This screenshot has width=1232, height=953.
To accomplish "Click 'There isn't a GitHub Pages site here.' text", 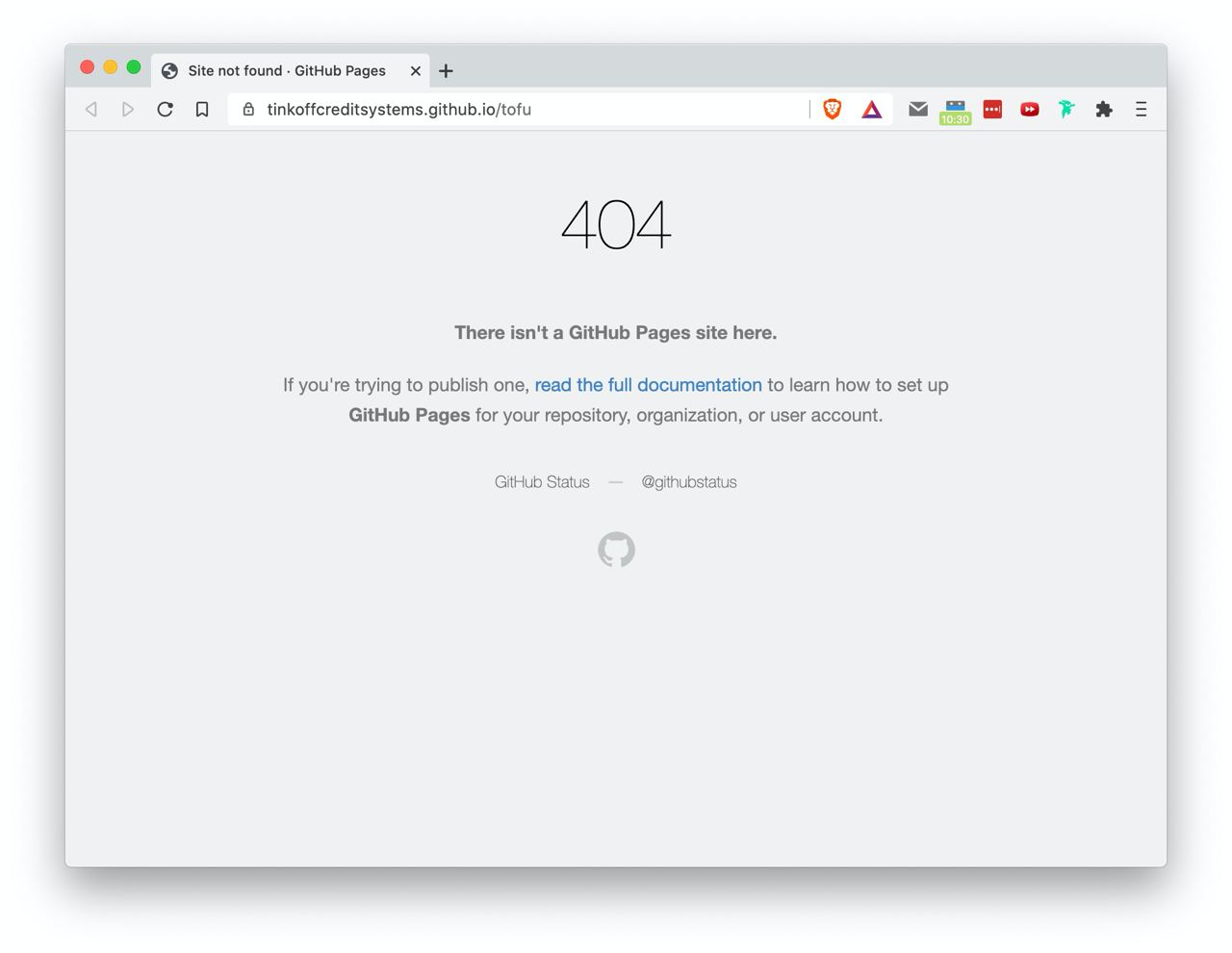I will tap(616, 333).
